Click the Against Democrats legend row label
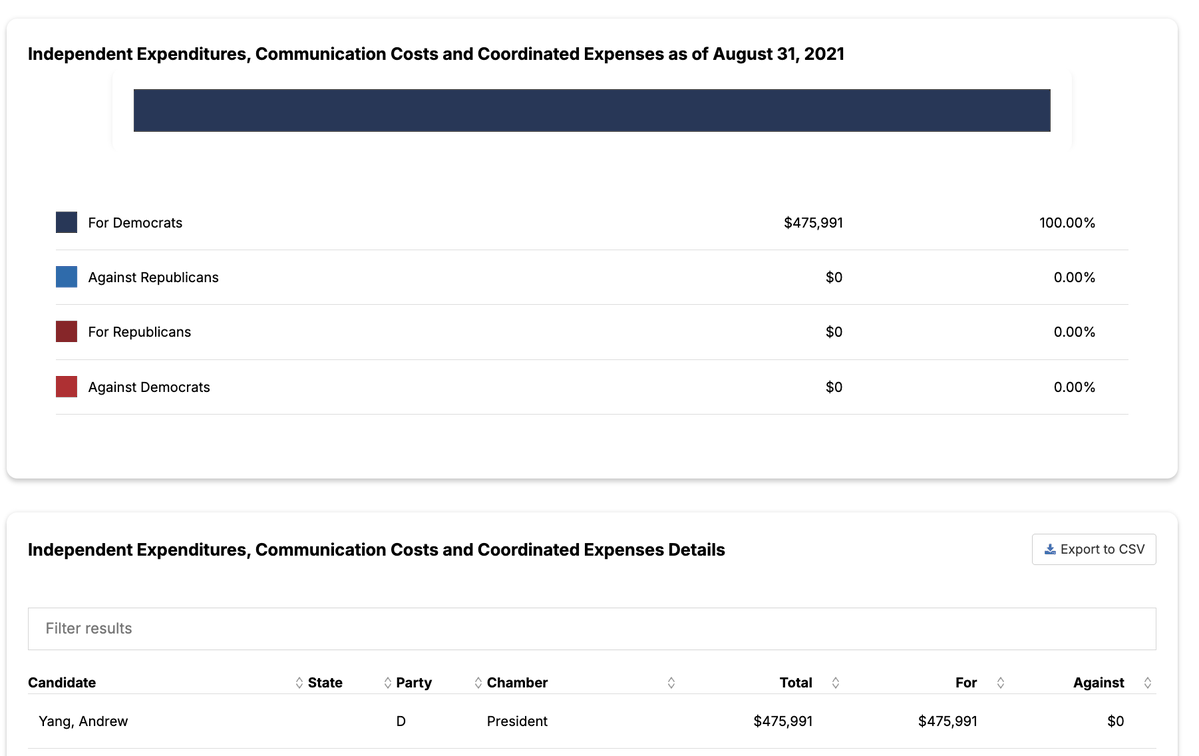Image resolution: width=1199 pixels, height=756 pixels. 149,387
